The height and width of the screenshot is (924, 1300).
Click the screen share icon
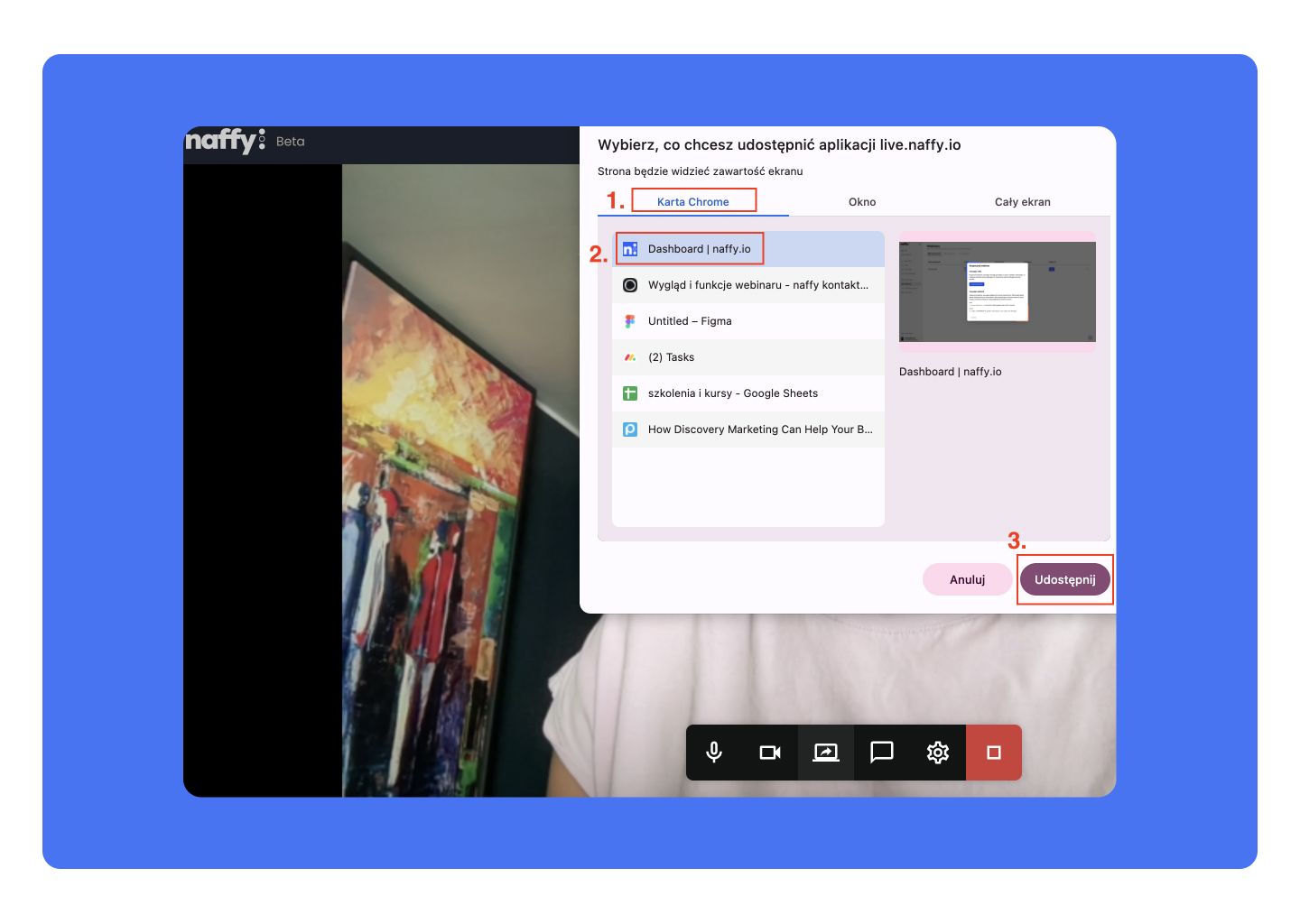[x=826, y=752]
